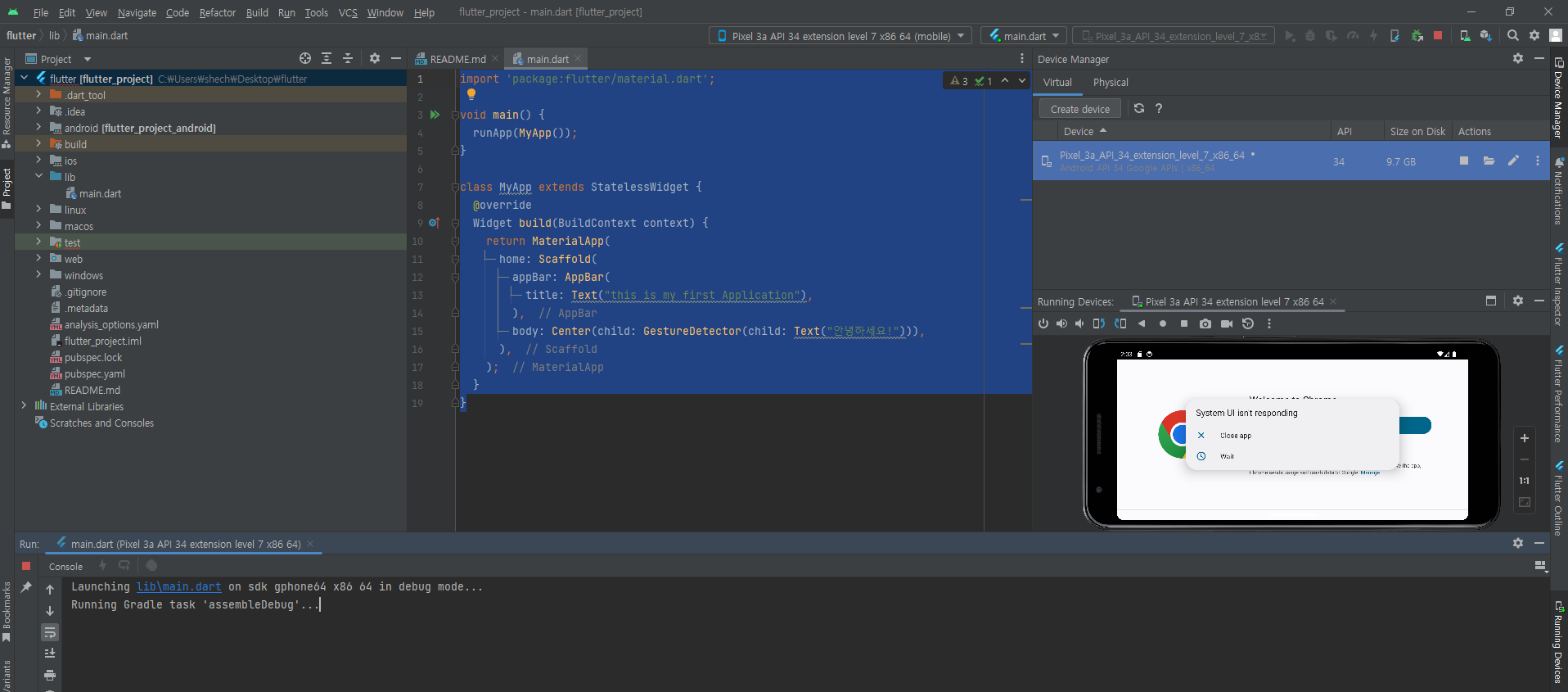Open the Navigate menu
The image size is (1568, 692).
(x=137, y=12)
